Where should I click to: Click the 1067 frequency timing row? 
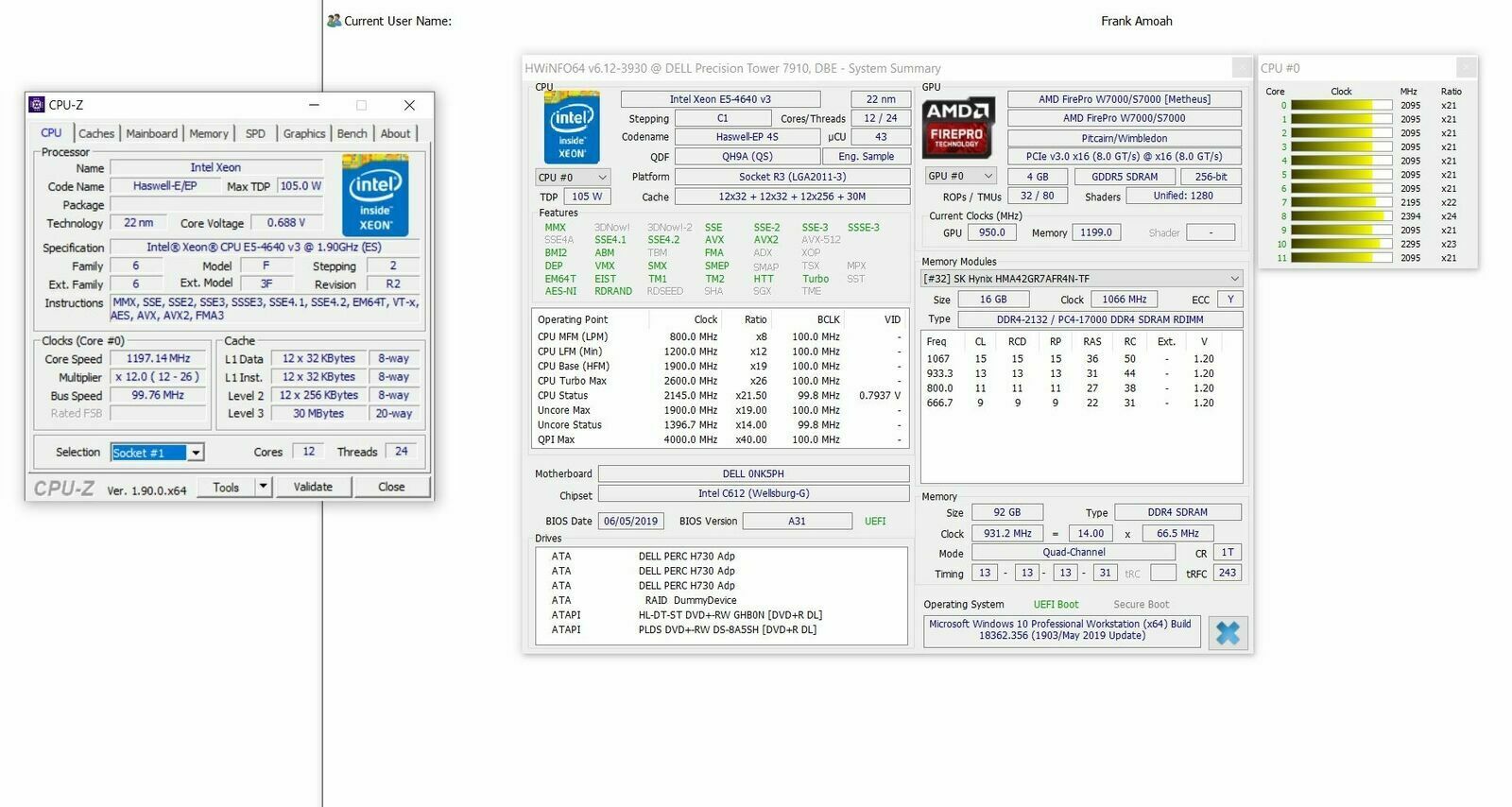(x=1081, y=359)
